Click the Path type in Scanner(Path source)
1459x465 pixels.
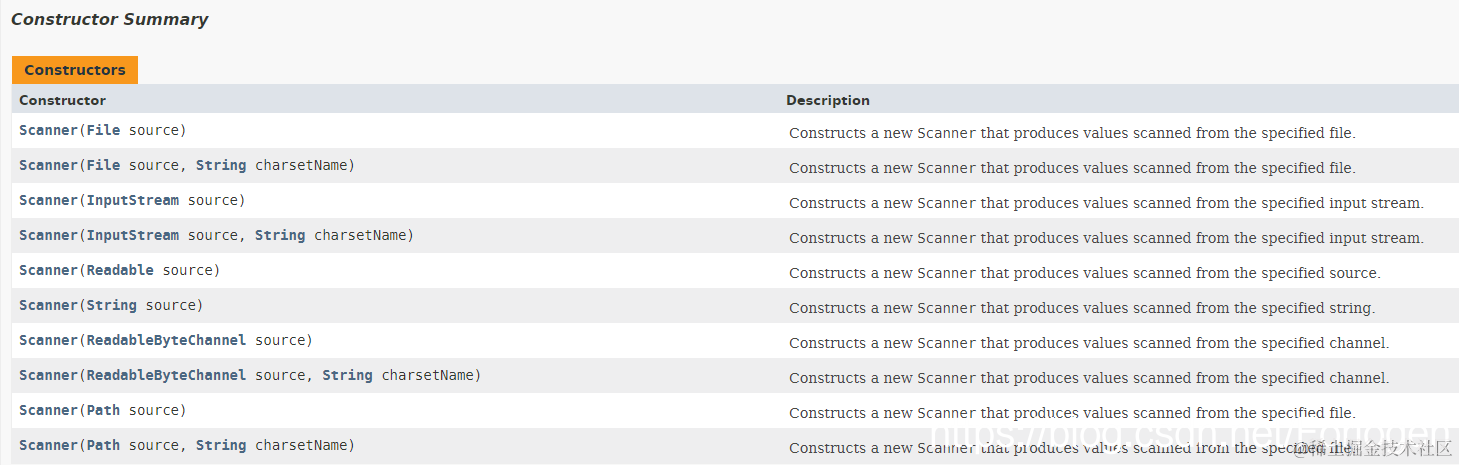click(x=103, y=410)
